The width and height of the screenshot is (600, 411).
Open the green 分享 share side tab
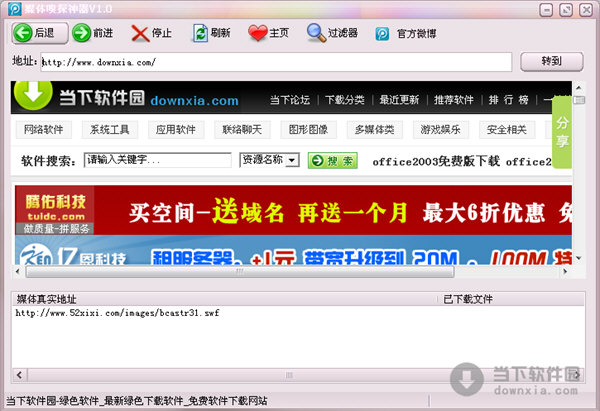pos(562,132)
